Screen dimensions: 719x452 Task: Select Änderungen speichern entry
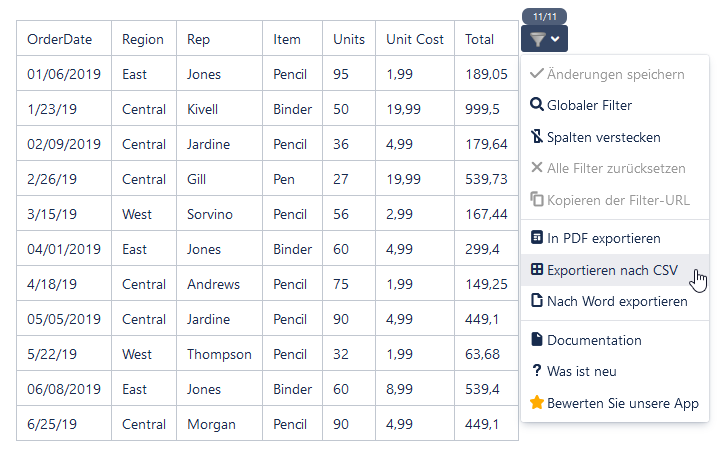click(615, 74)
